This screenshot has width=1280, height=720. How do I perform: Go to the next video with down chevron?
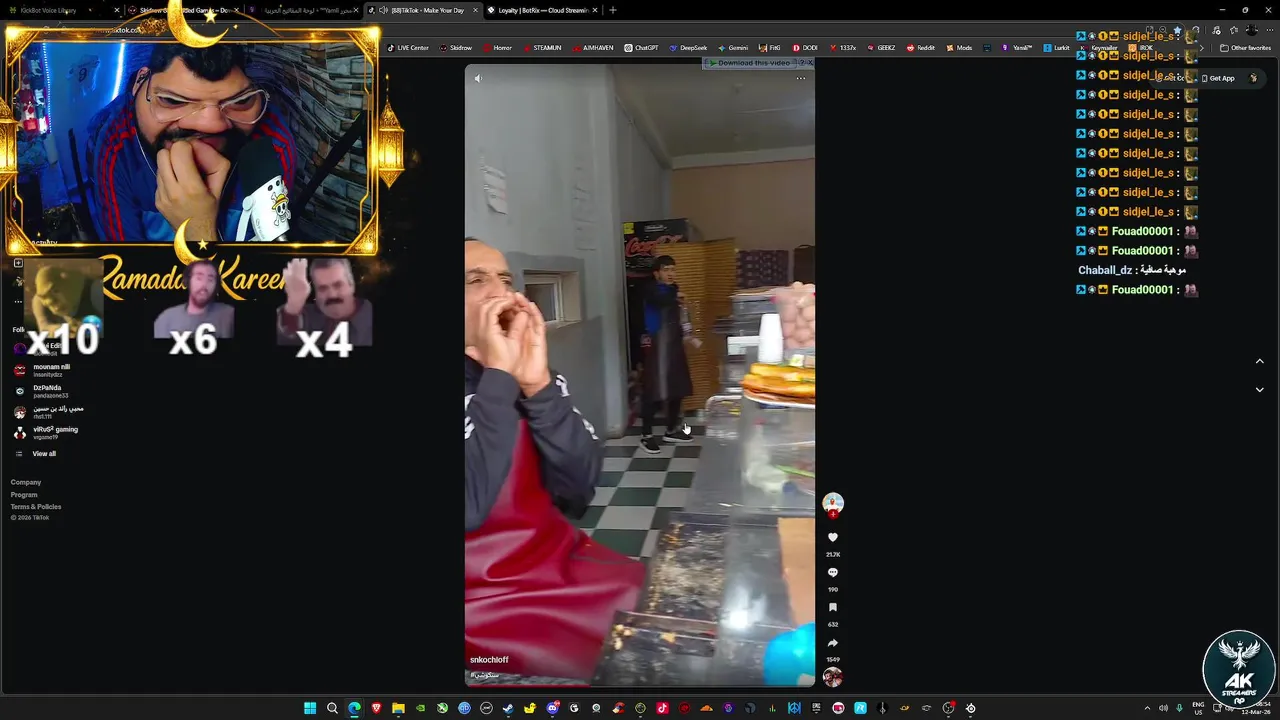pyautogui.click(x=1259, y=389)
